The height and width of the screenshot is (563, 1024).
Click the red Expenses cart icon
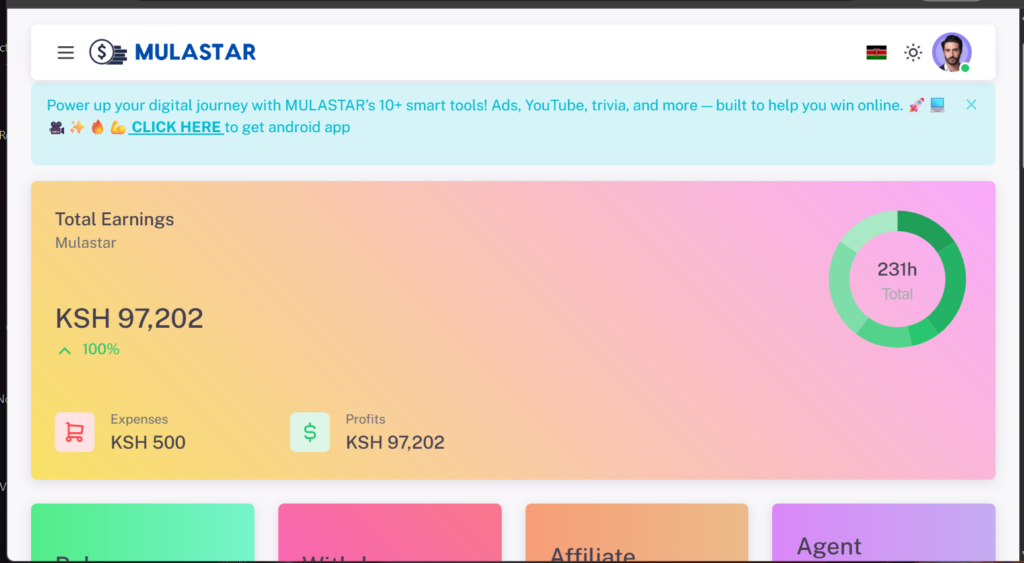pyautogui.click(x=74, y=432)
